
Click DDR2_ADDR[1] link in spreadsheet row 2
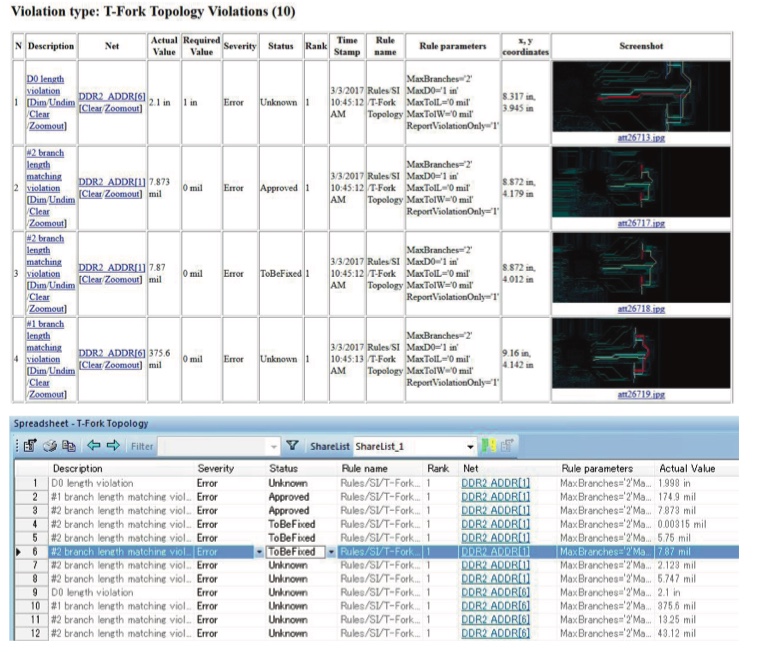click(x=495, y=497)
